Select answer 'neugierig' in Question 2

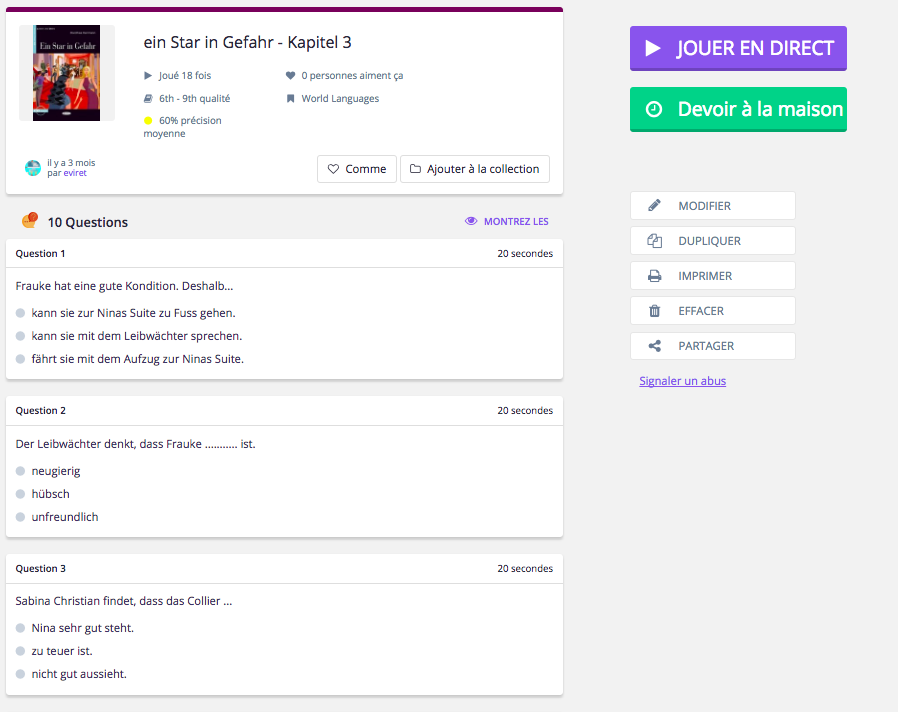click(x=21, y=471)
